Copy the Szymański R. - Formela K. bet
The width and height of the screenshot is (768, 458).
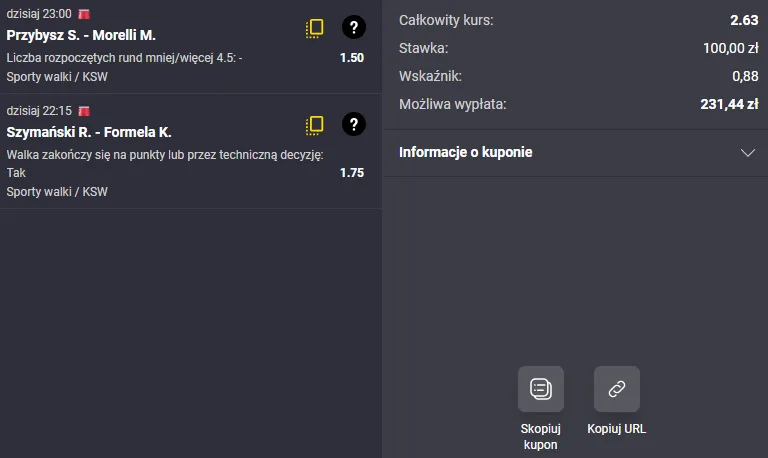[x=314, y=125]
